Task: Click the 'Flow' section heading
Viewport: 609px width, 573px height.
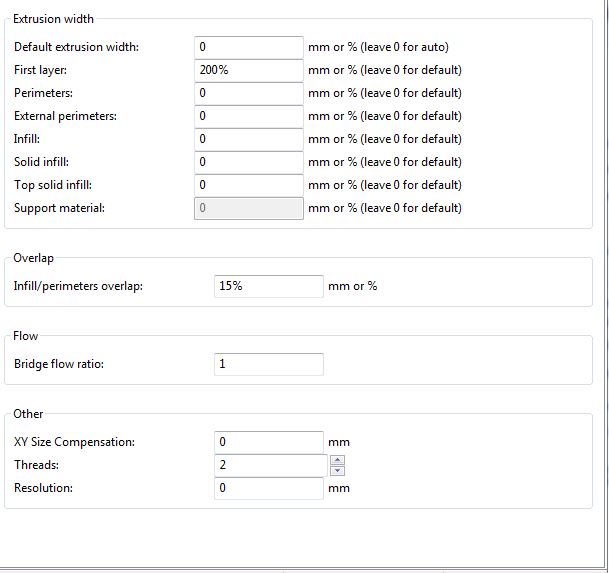Action: click(x=26, y=336)
